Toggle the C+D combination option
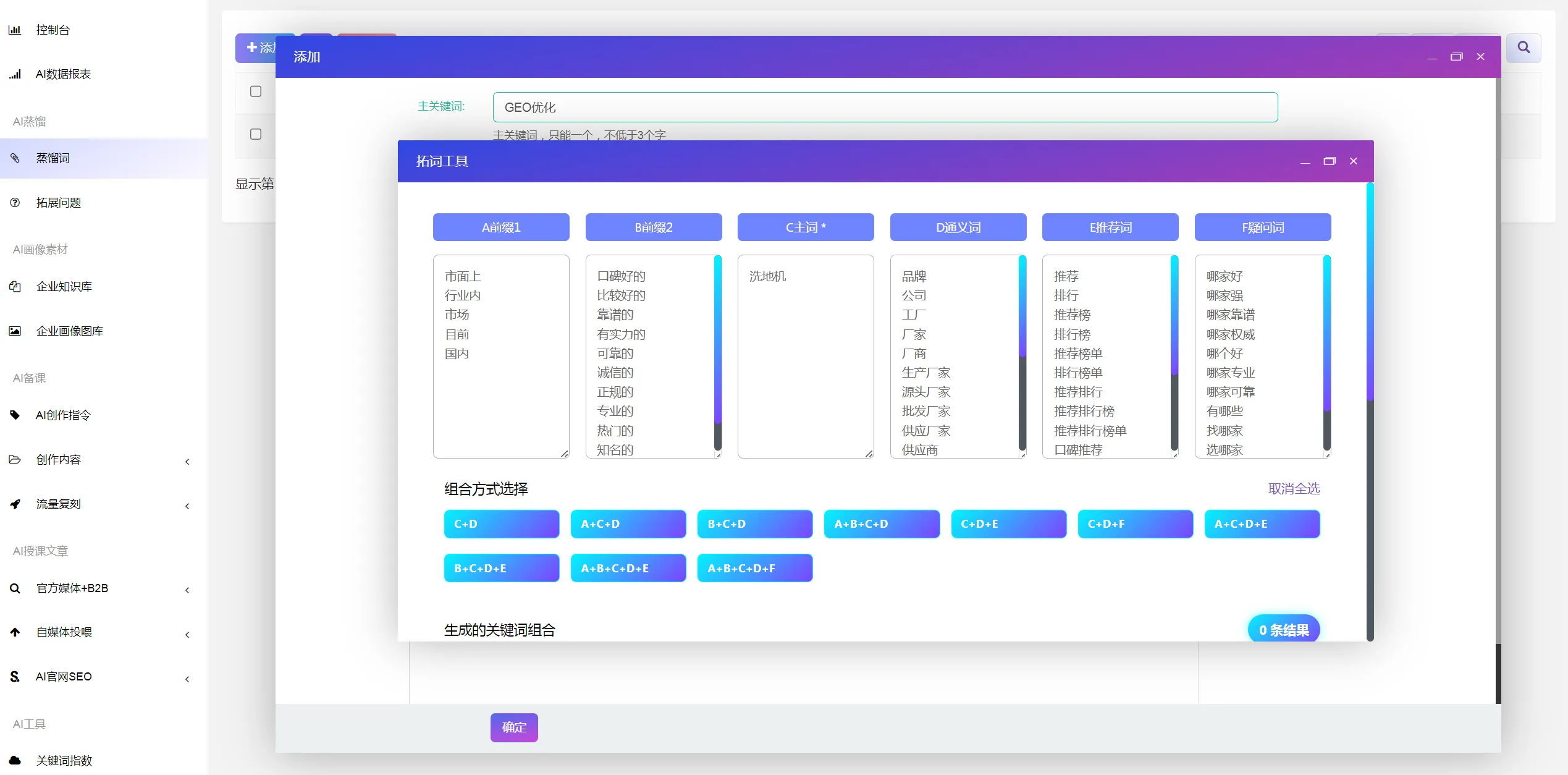This screenshot has height=775, width=1568. tap(501, 524)
